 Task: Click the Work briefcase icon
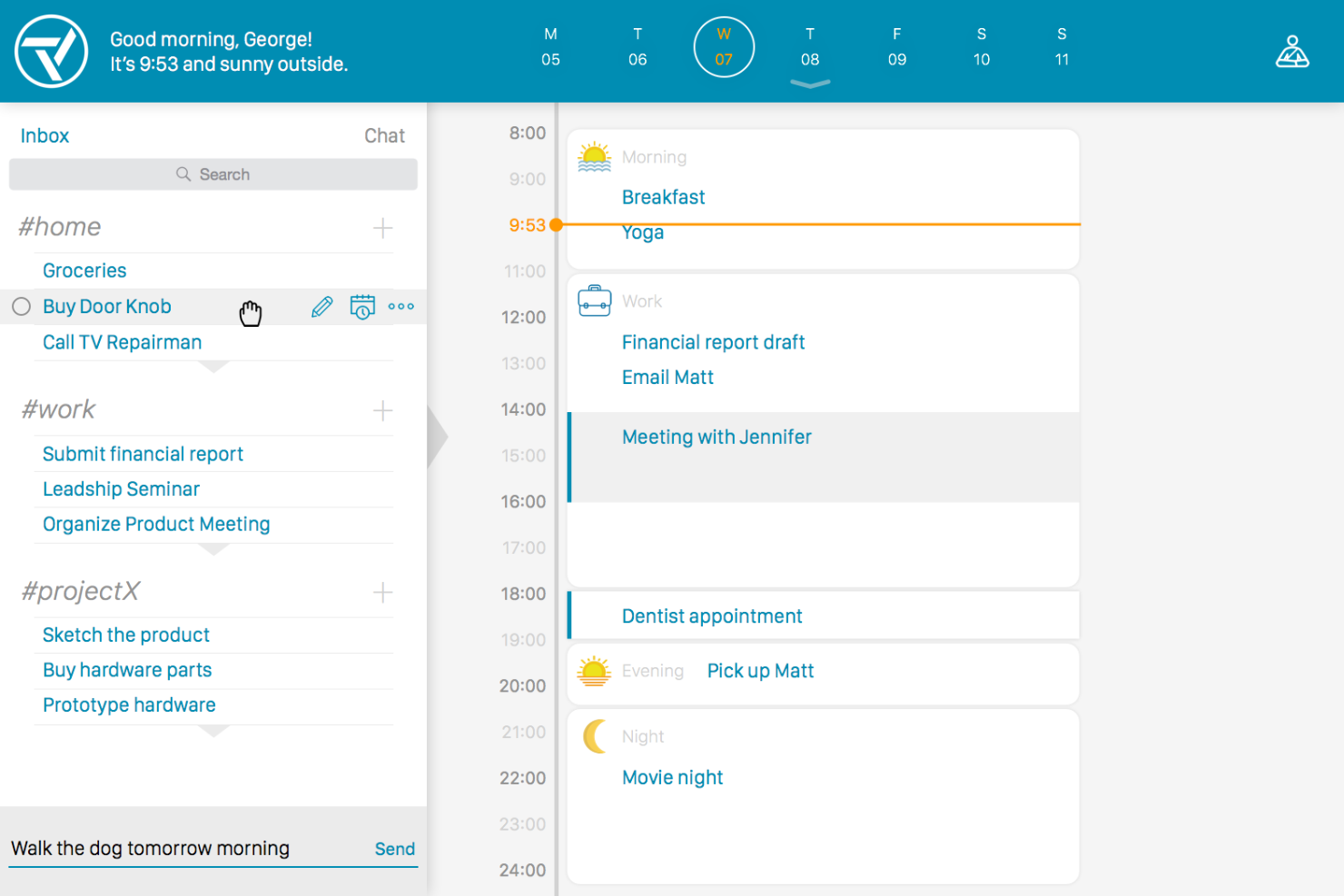[595, 300]
